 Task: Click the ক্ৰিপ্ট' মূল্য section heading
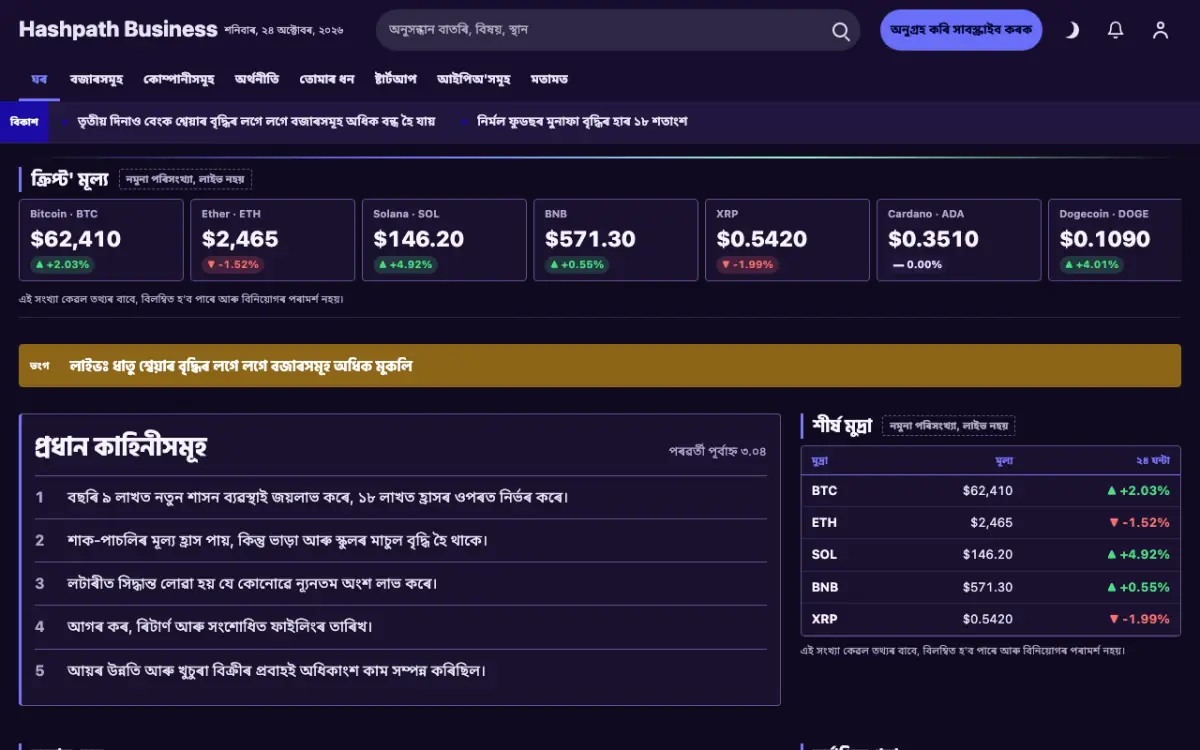pyautogui.click(x=70, y=179)
